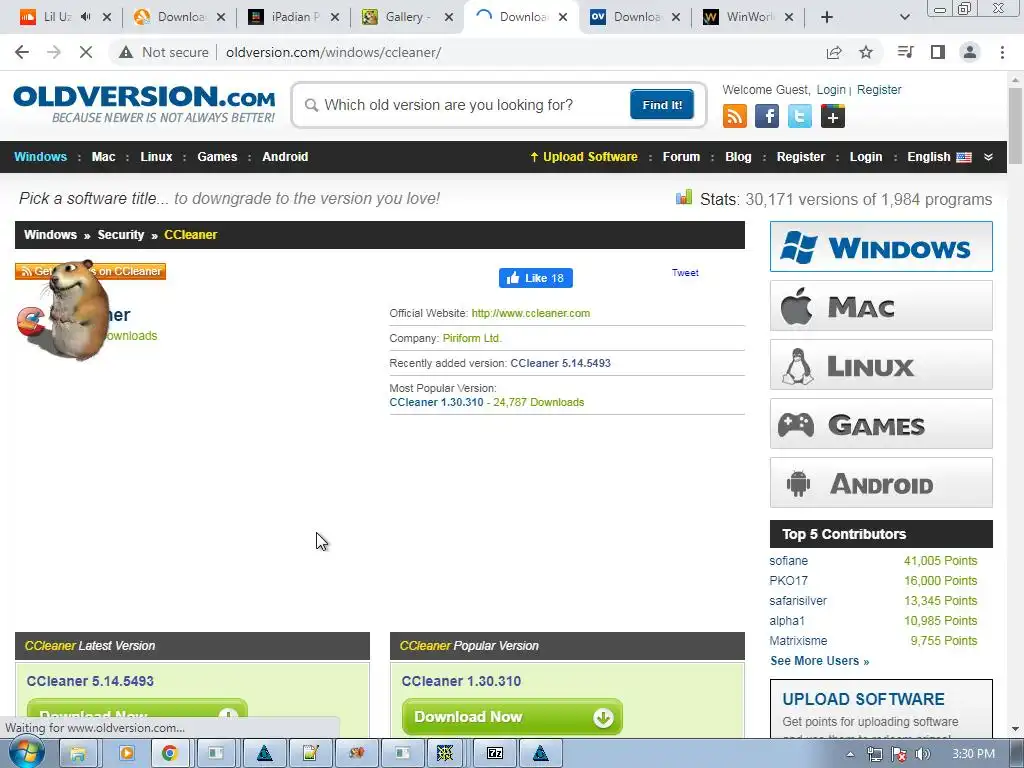
Task: Toggle the browser side panel
Action: click(x=938, y=52)
